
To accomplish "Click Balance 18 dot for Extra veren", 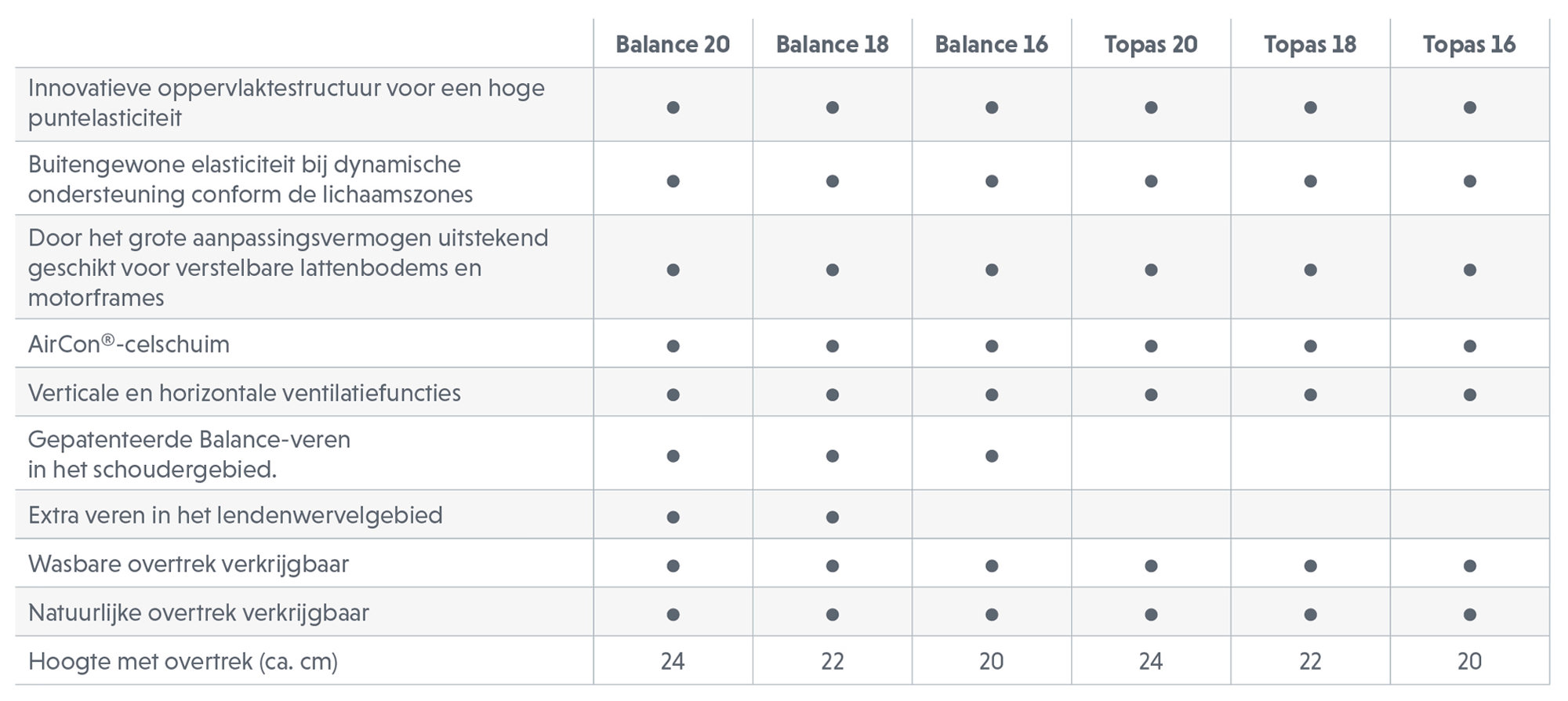I will [x=833, y=517].
